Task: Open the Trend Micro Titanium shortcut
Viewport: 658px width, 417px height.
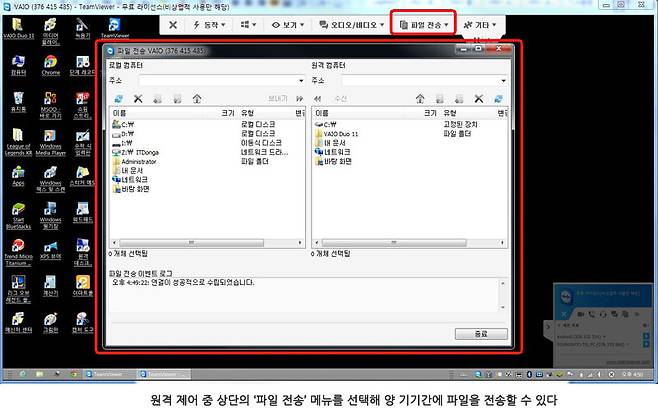Action: click(x=18, y=253)
